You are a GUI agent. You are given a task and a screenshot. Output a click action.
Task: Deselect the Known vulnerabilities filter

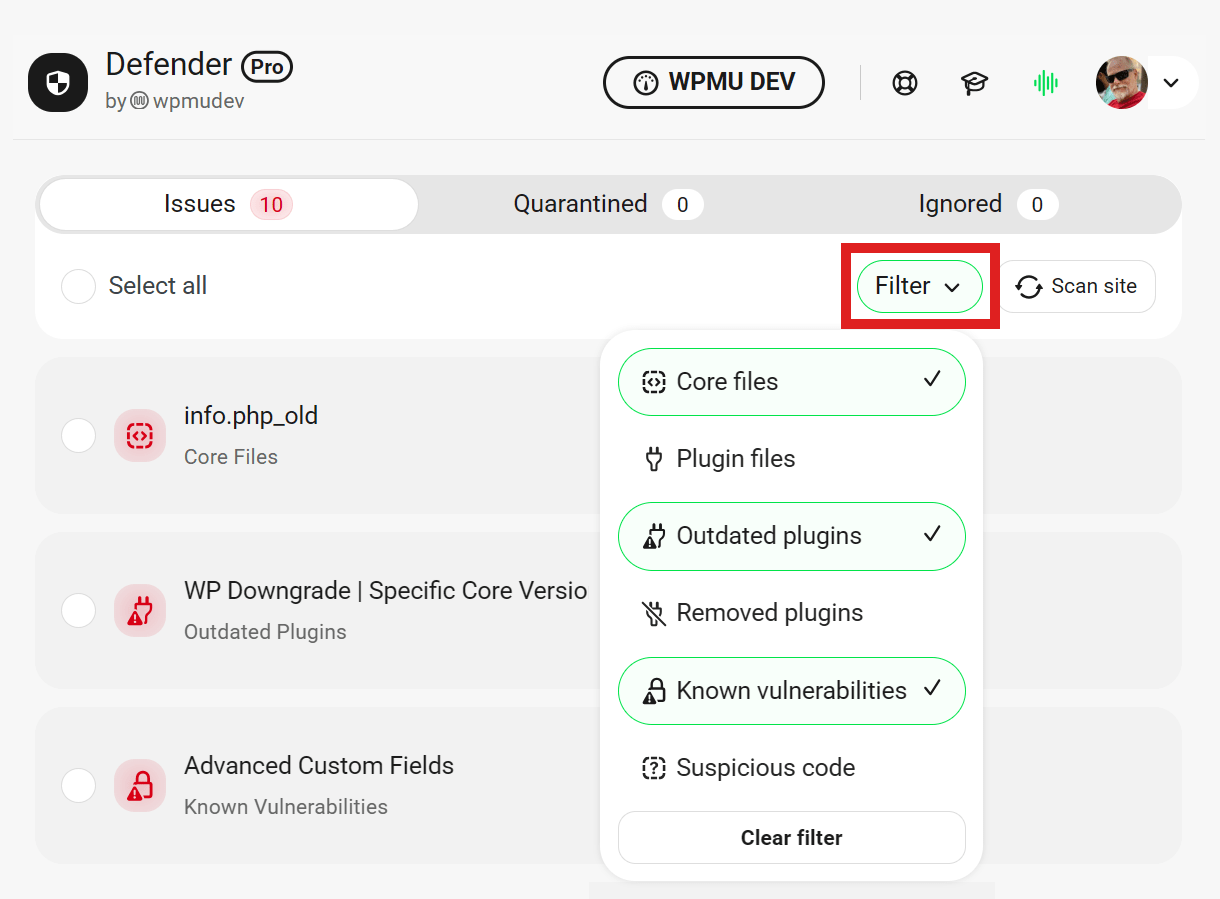point(792,691)
